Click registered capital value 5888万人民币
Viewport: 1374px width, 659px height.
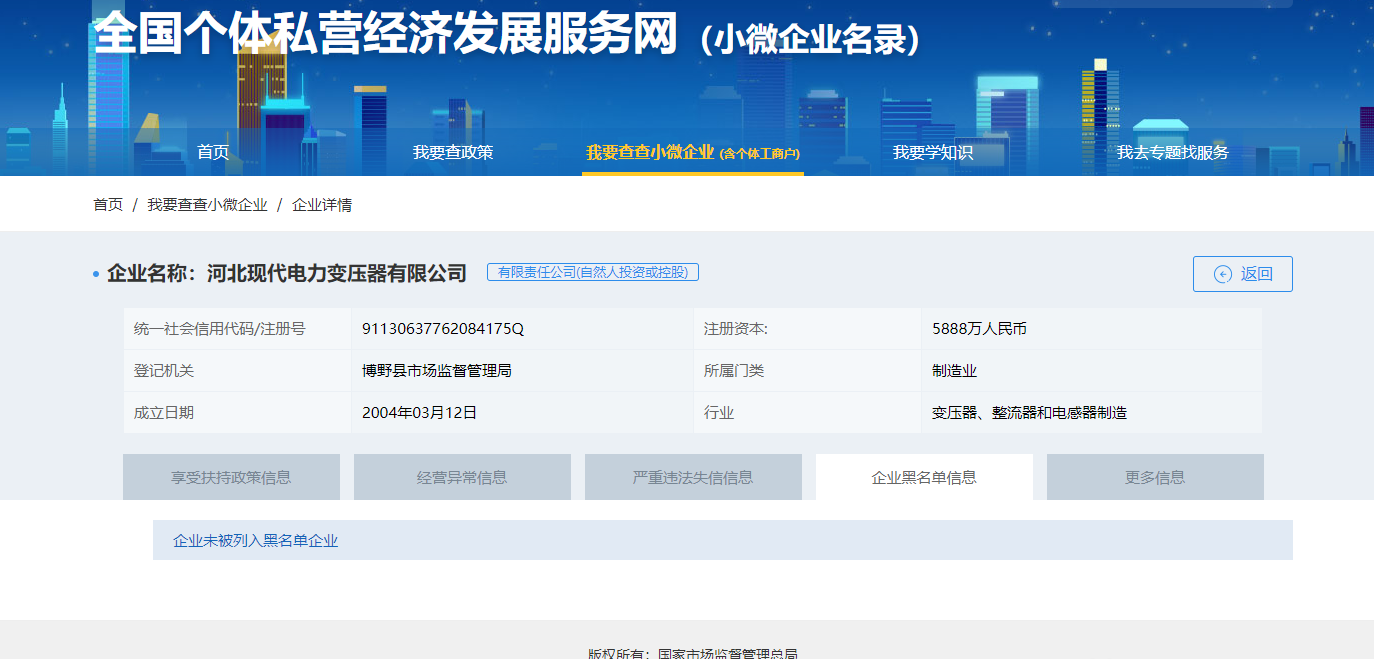[x=979, y=328]
